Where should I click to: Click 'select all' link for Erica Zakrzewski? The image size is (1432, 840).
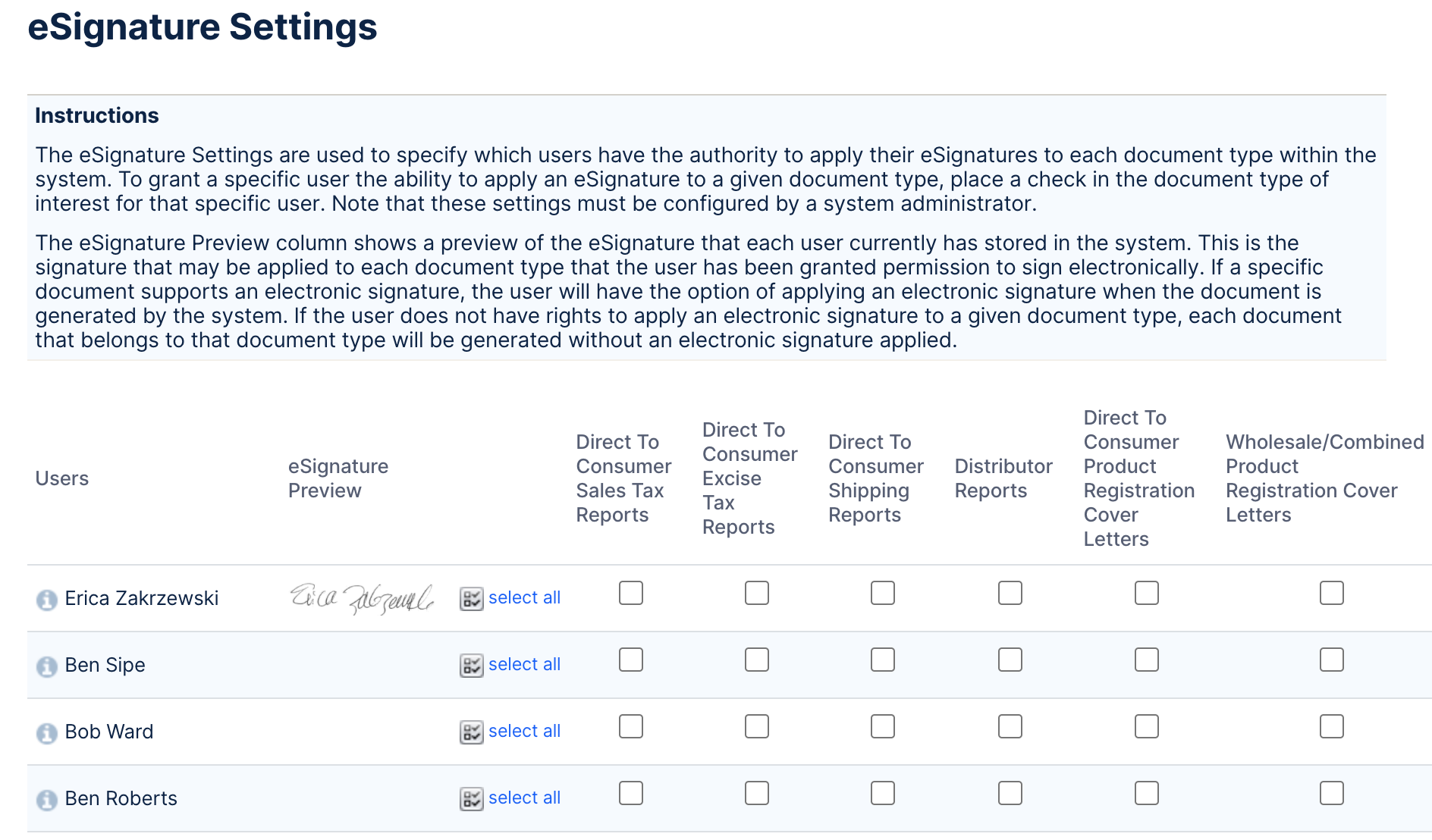pyautogui.click(x=524, y=597)
